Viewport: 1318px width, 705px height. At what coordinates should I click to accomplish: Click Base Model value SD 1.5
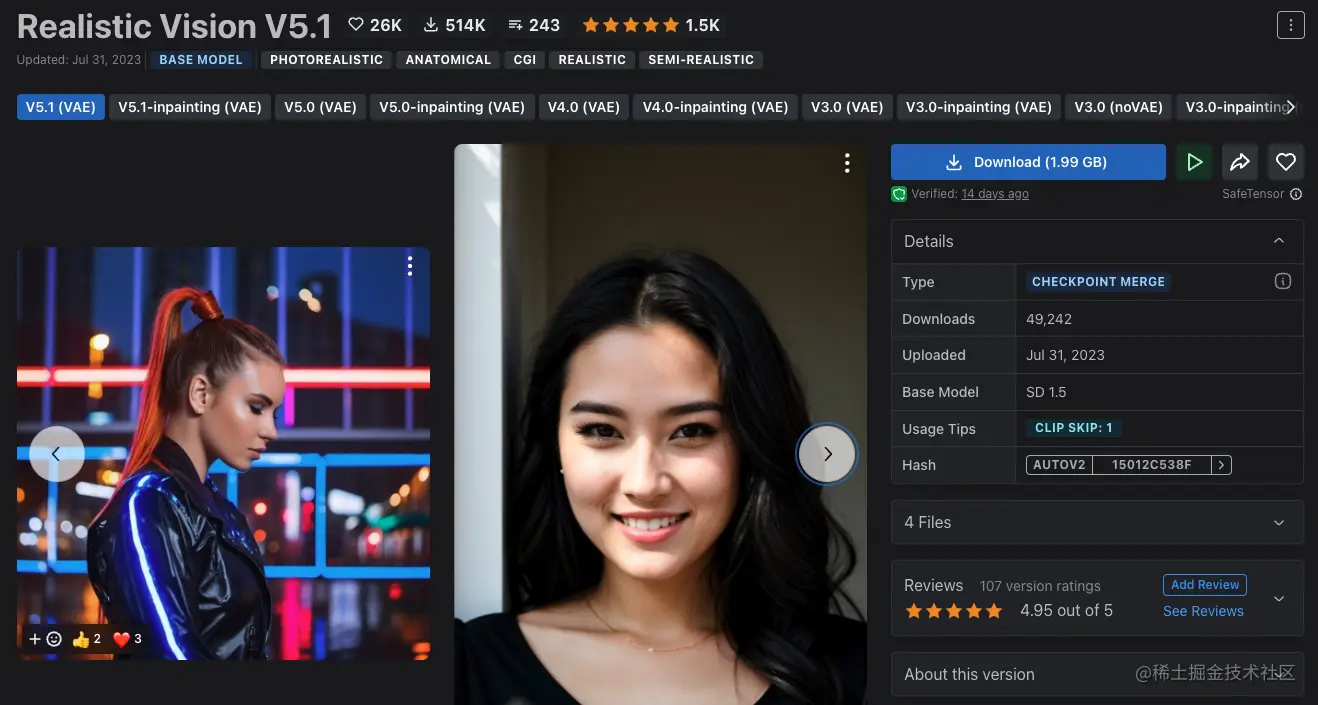[x=1046, y=392]
